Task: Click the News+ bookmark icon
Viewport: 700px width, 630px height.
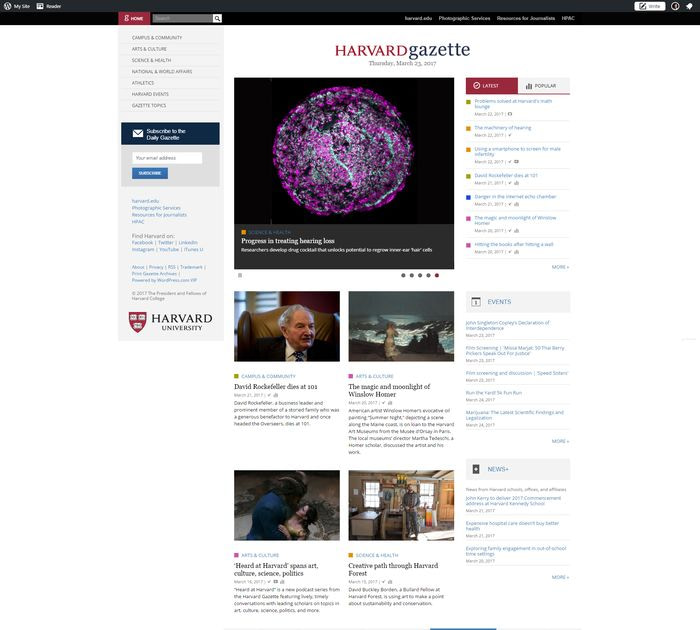Action: point(476,469)
